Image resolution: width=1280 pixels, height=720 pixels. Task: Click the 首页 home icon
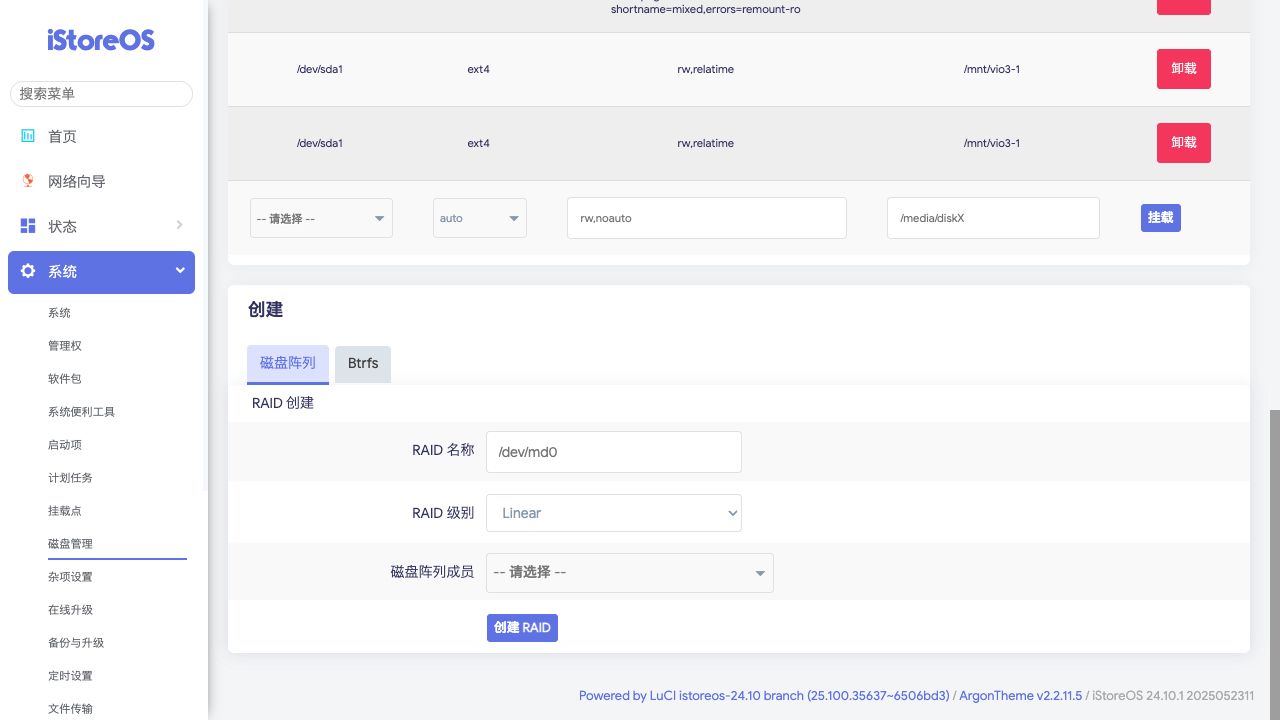pyautogui.click(x=28, y=136)
